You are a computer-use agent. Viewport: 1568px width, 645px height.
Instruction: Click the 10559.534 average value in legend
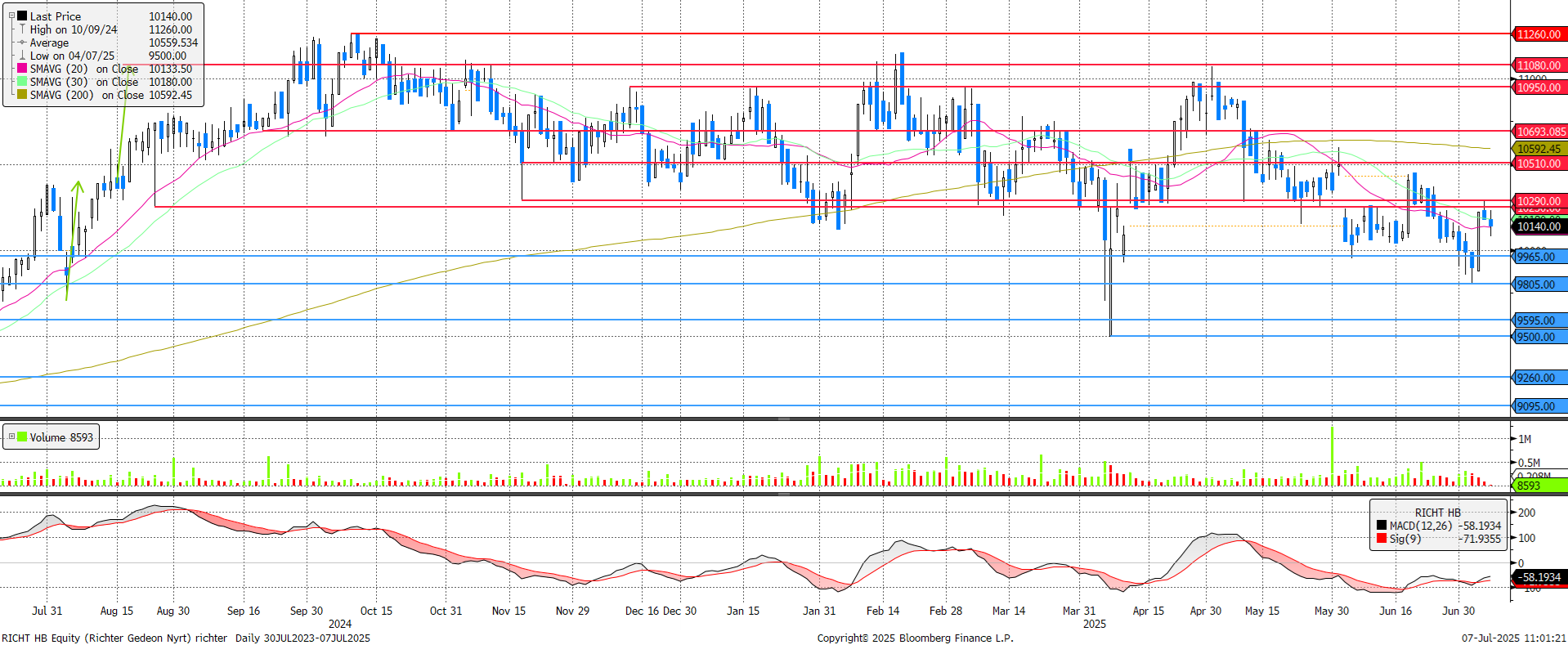pos(173,43)
